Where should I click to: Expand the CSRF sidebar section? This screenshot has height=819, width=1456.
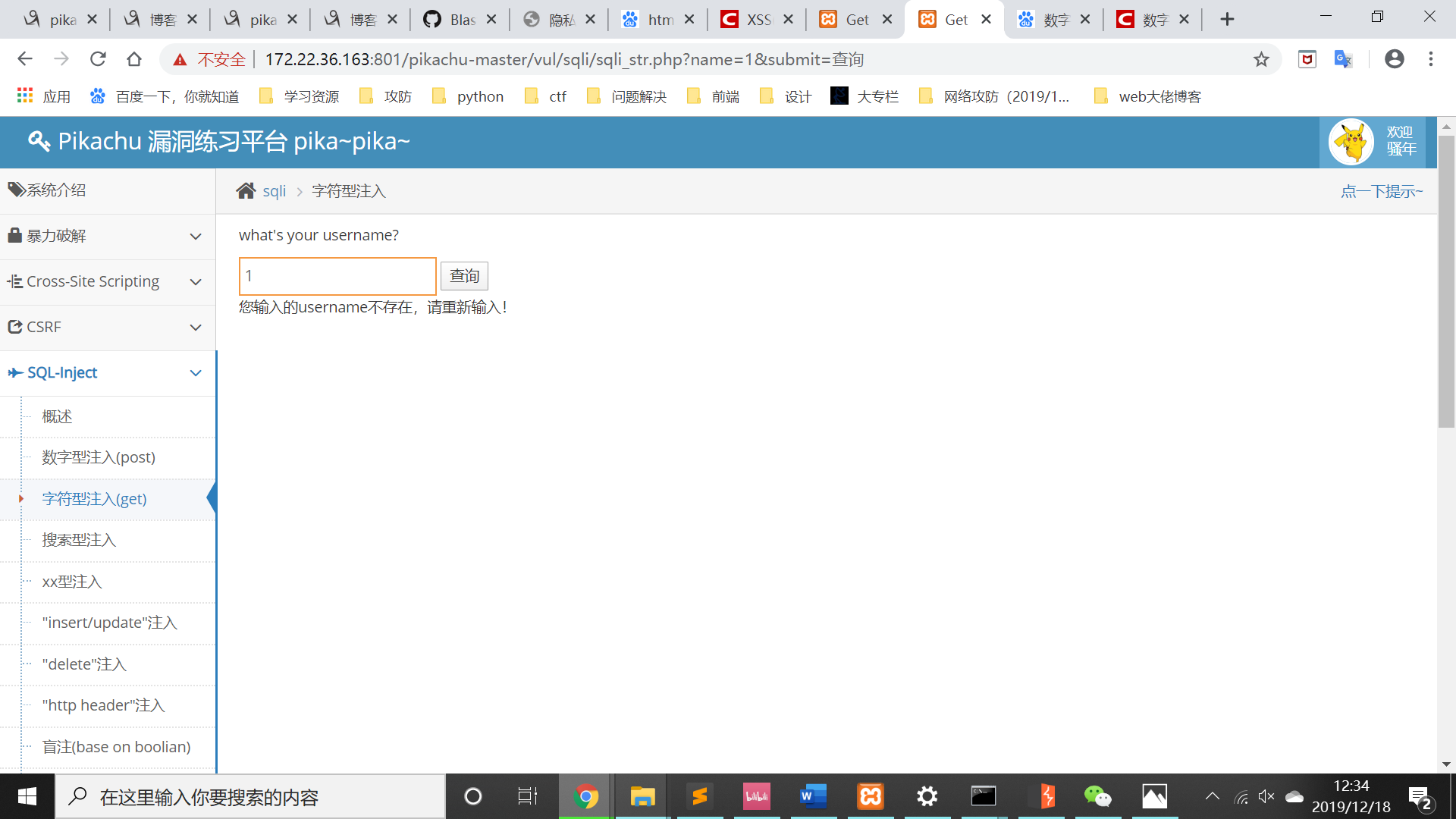click(108, 327)
